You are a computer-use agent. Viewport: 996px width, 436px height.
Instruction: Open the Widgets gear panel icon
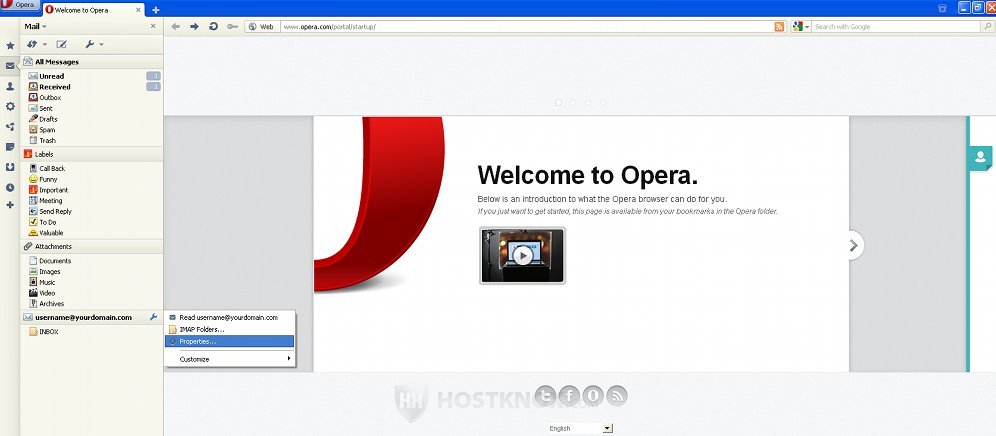(10, 106)
